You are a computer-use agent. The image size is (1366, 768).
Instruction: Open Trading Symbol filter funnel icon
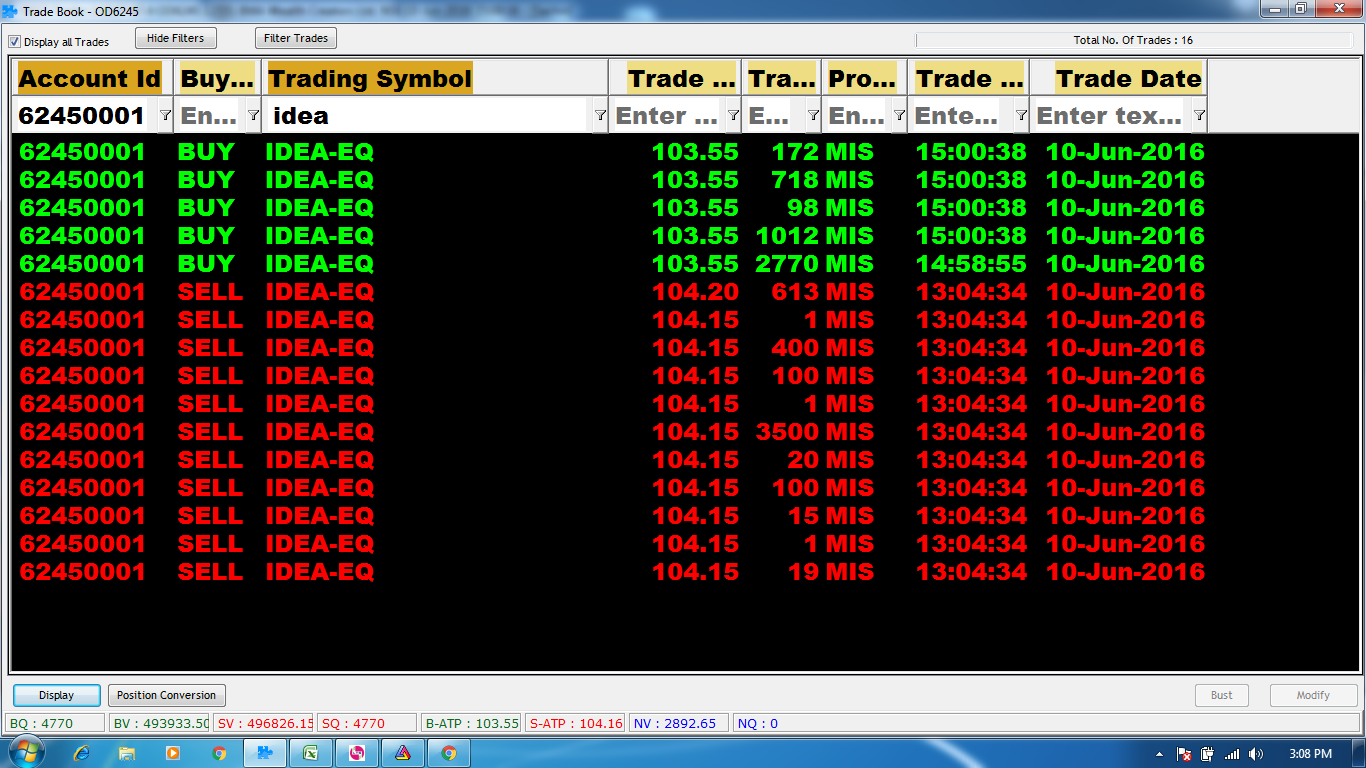(600, 116)
